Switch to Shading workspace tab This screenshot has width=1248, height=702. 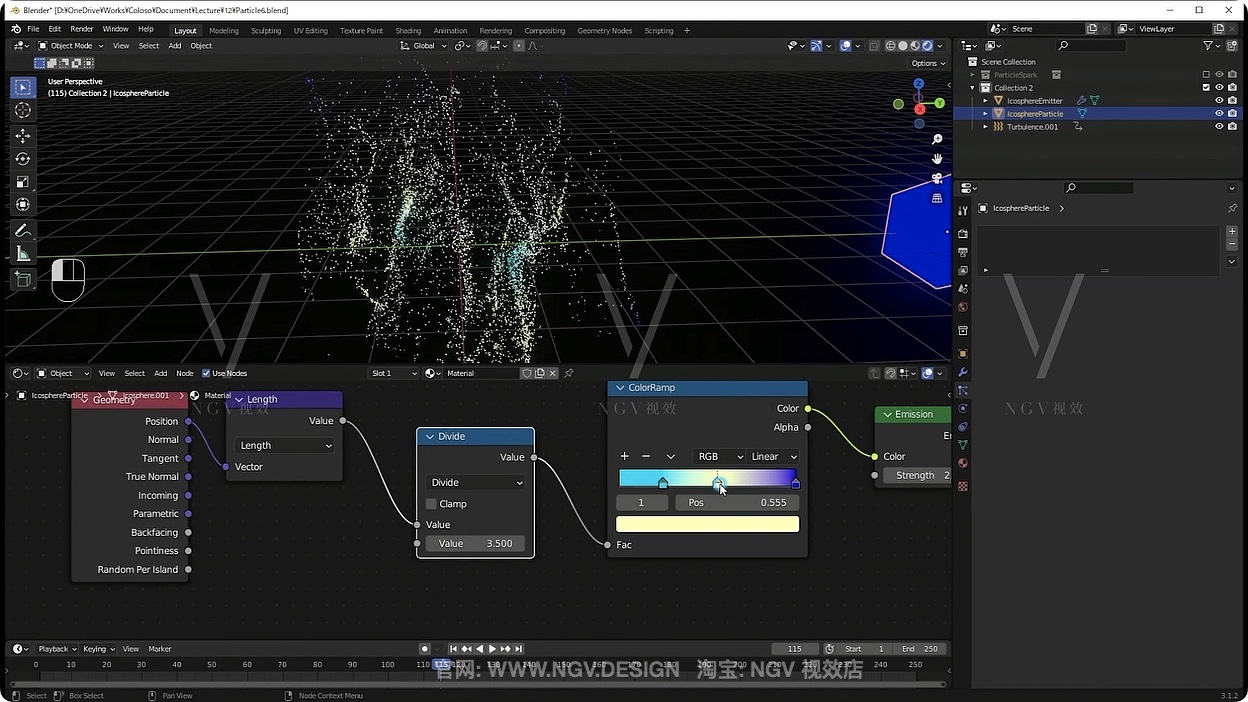point(408,30)
